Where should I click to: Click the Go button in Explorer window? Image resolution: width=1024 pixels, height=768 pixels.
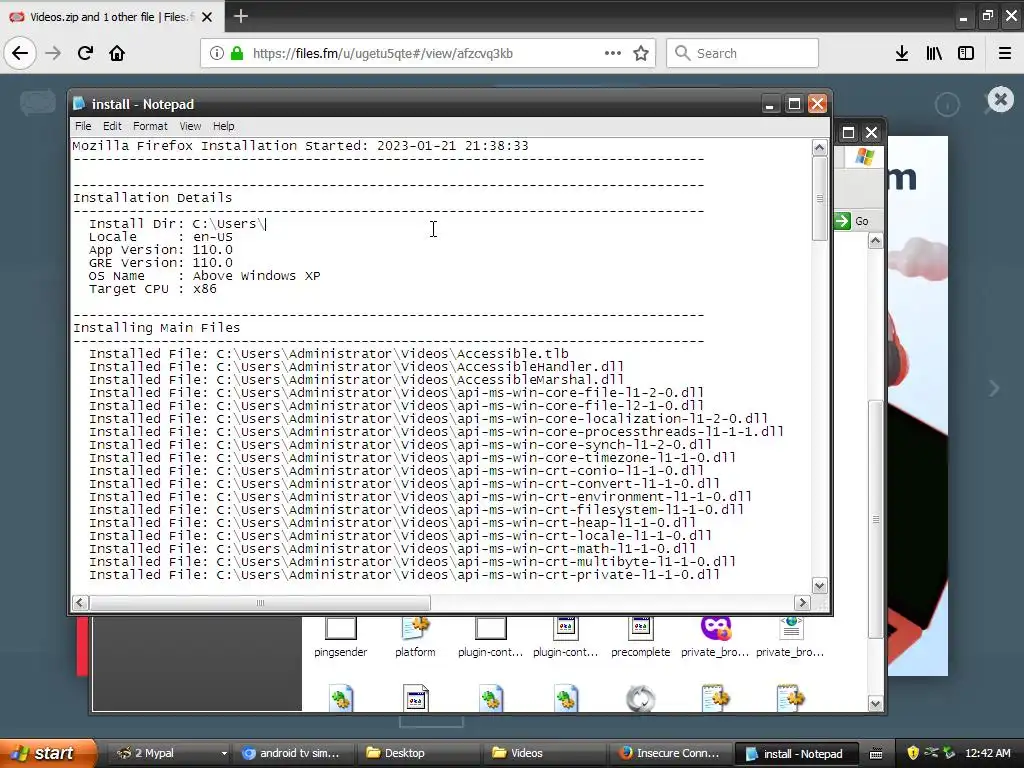852,221
